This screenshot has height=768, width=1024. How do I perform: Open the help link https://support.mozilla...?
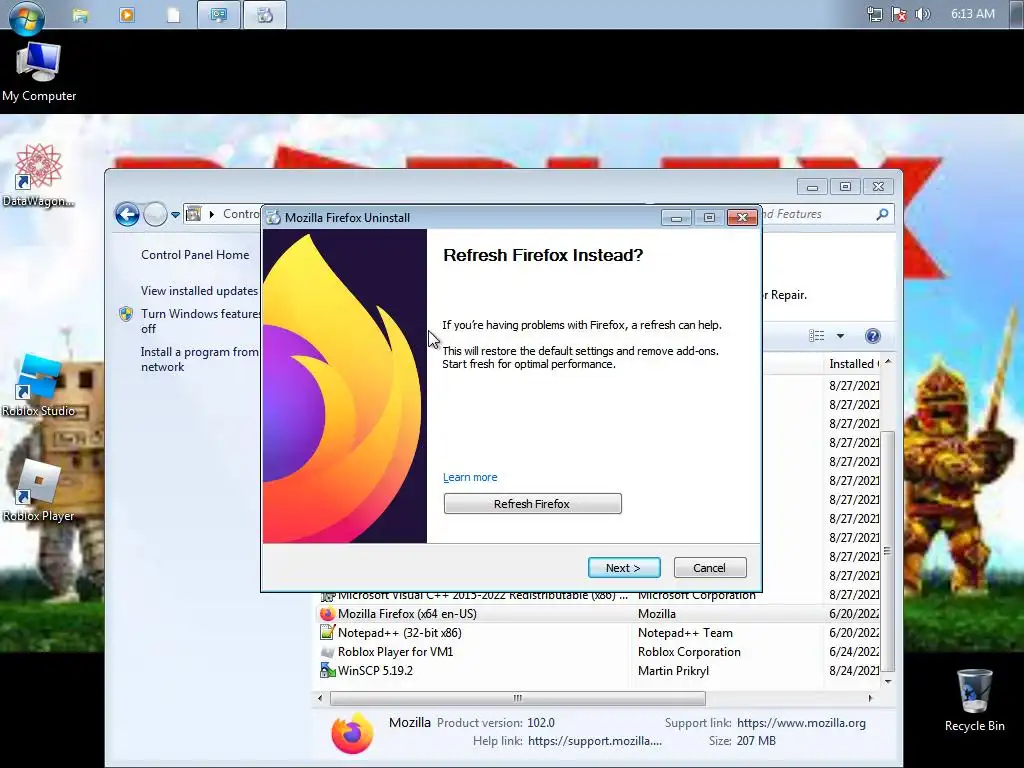594,741
